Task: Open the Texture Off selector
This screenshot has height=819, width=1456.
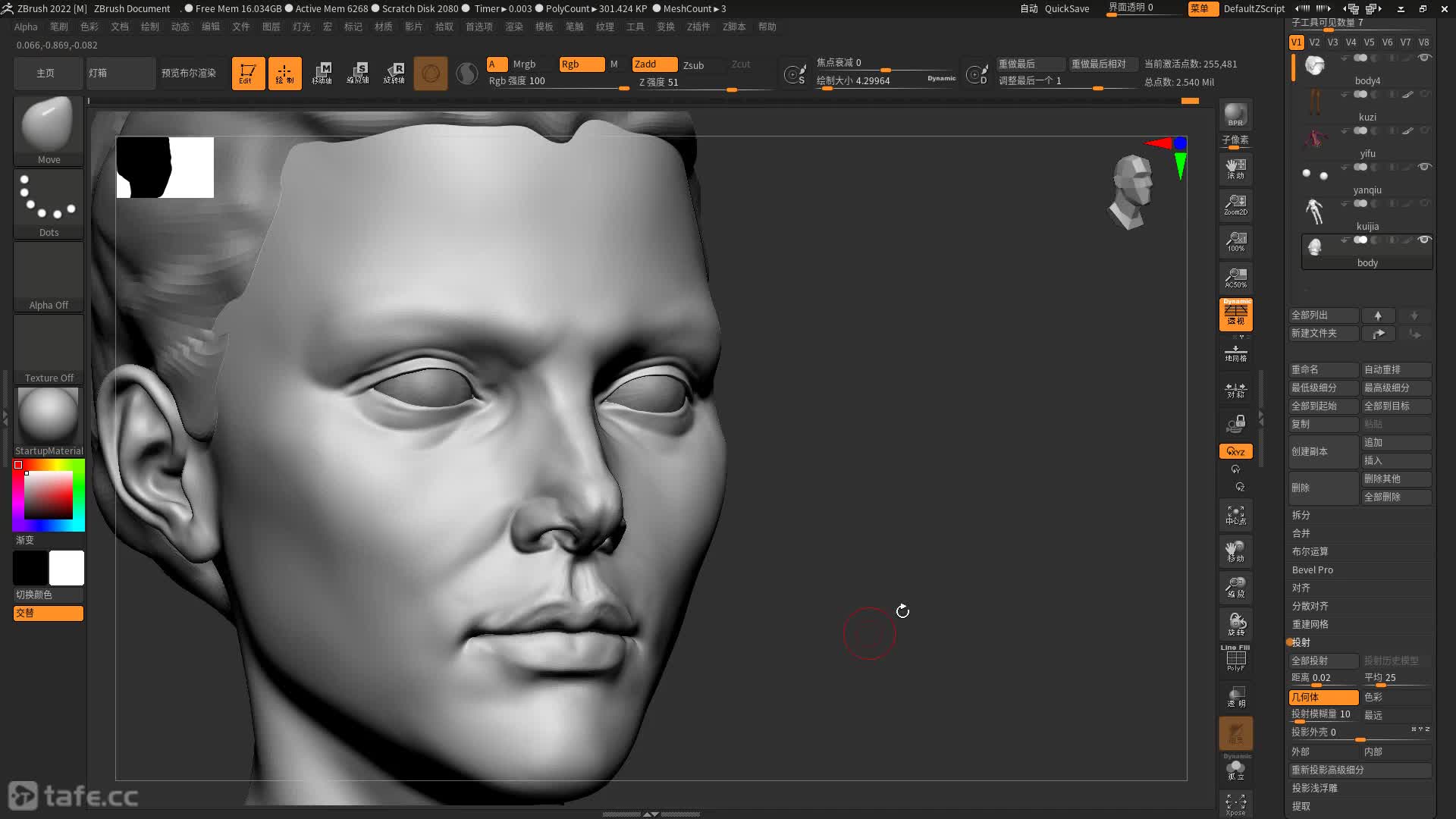Action: coord(49,349)
